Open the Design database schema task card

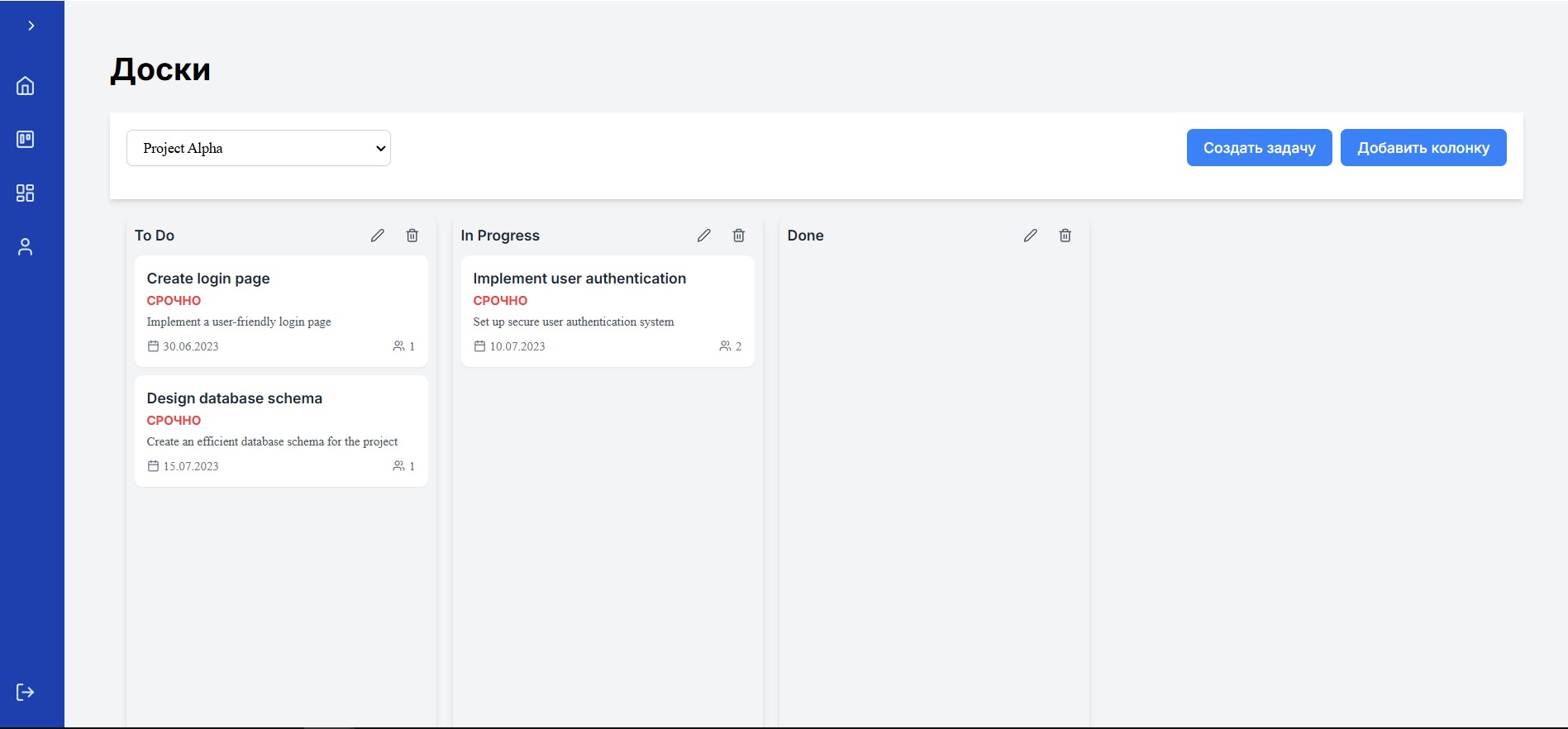click(x=281, y=431)
